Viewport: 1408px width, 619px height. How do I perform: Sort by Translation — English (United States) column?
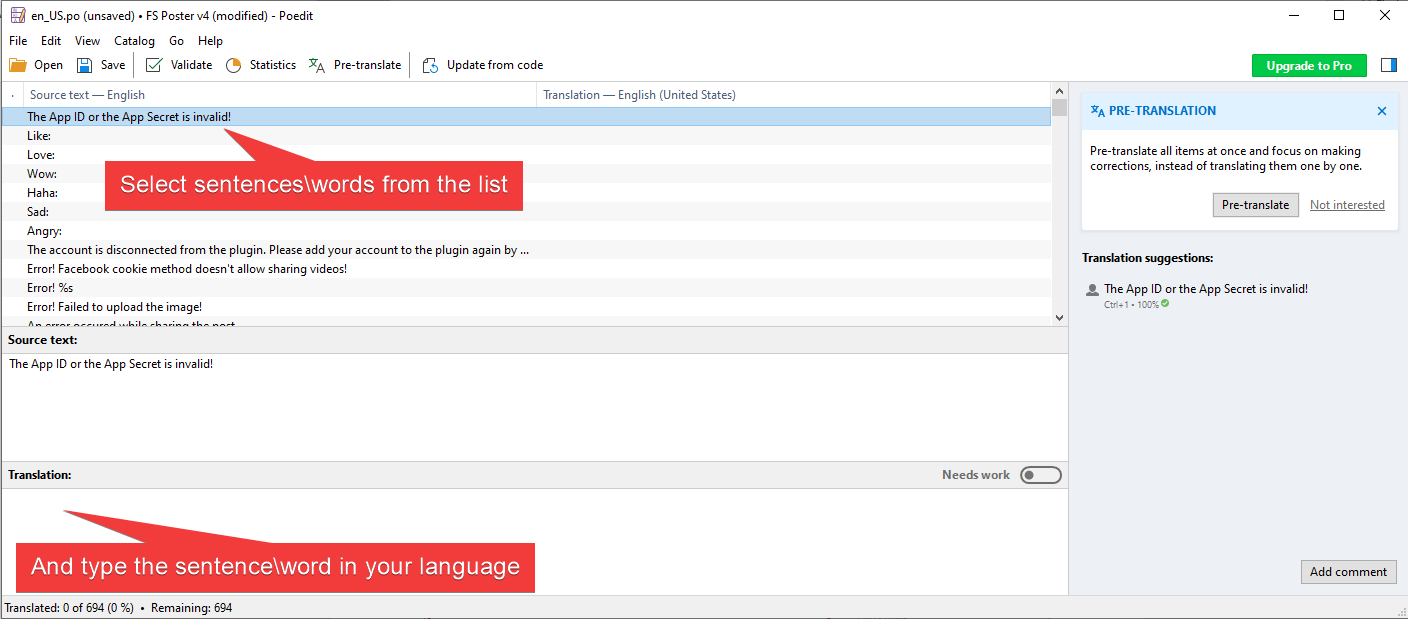point(794,95)
